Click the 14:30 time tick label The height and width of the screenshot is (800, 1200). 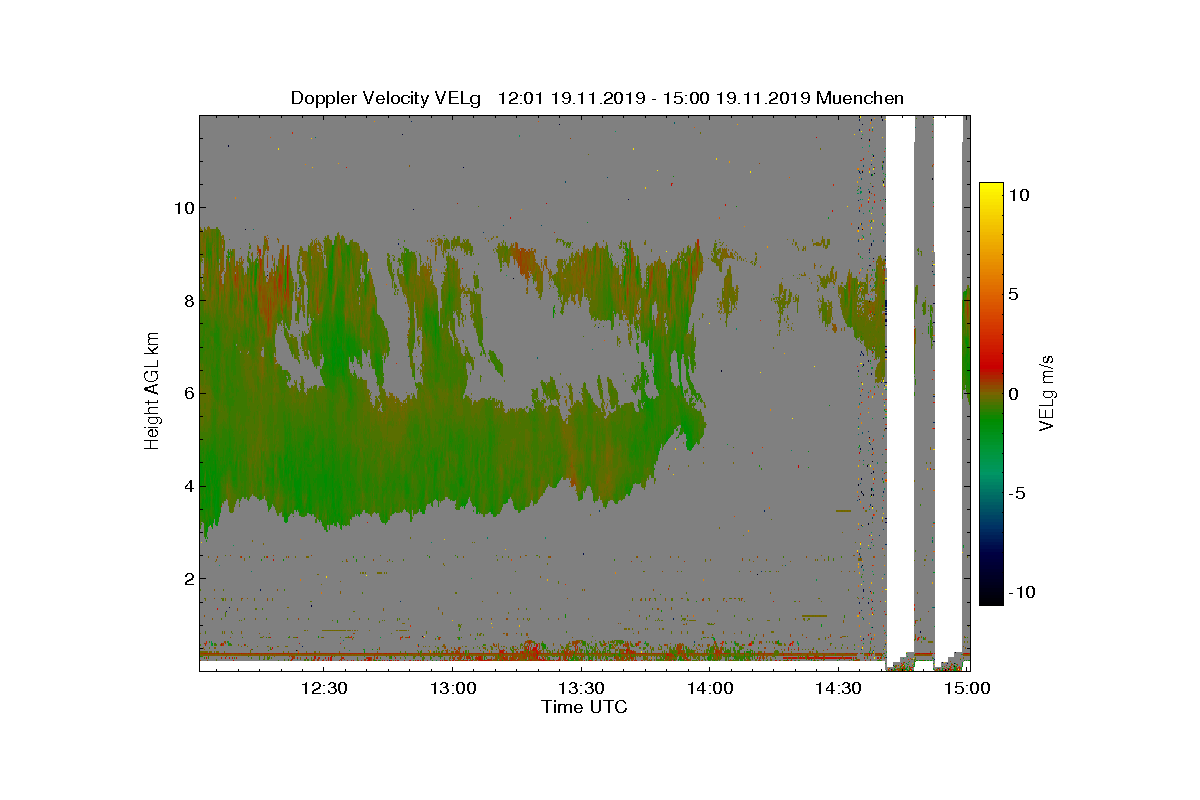(x=838, y=688)
